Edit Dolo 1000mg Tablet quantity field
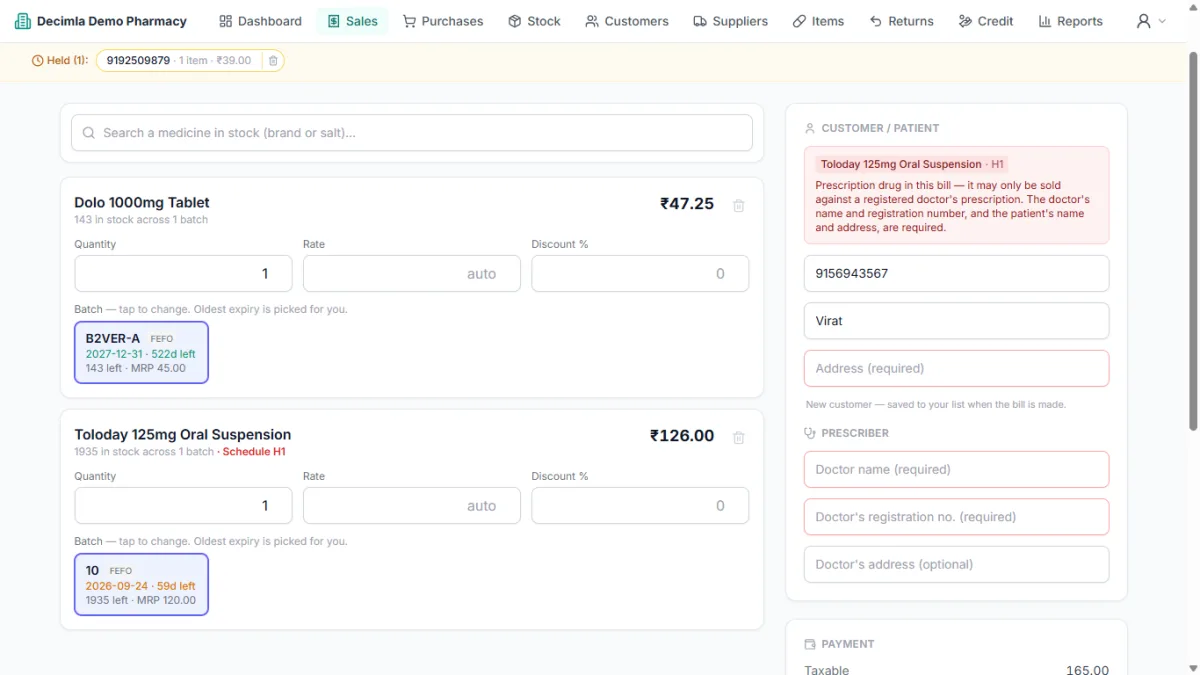 (183, 274)
